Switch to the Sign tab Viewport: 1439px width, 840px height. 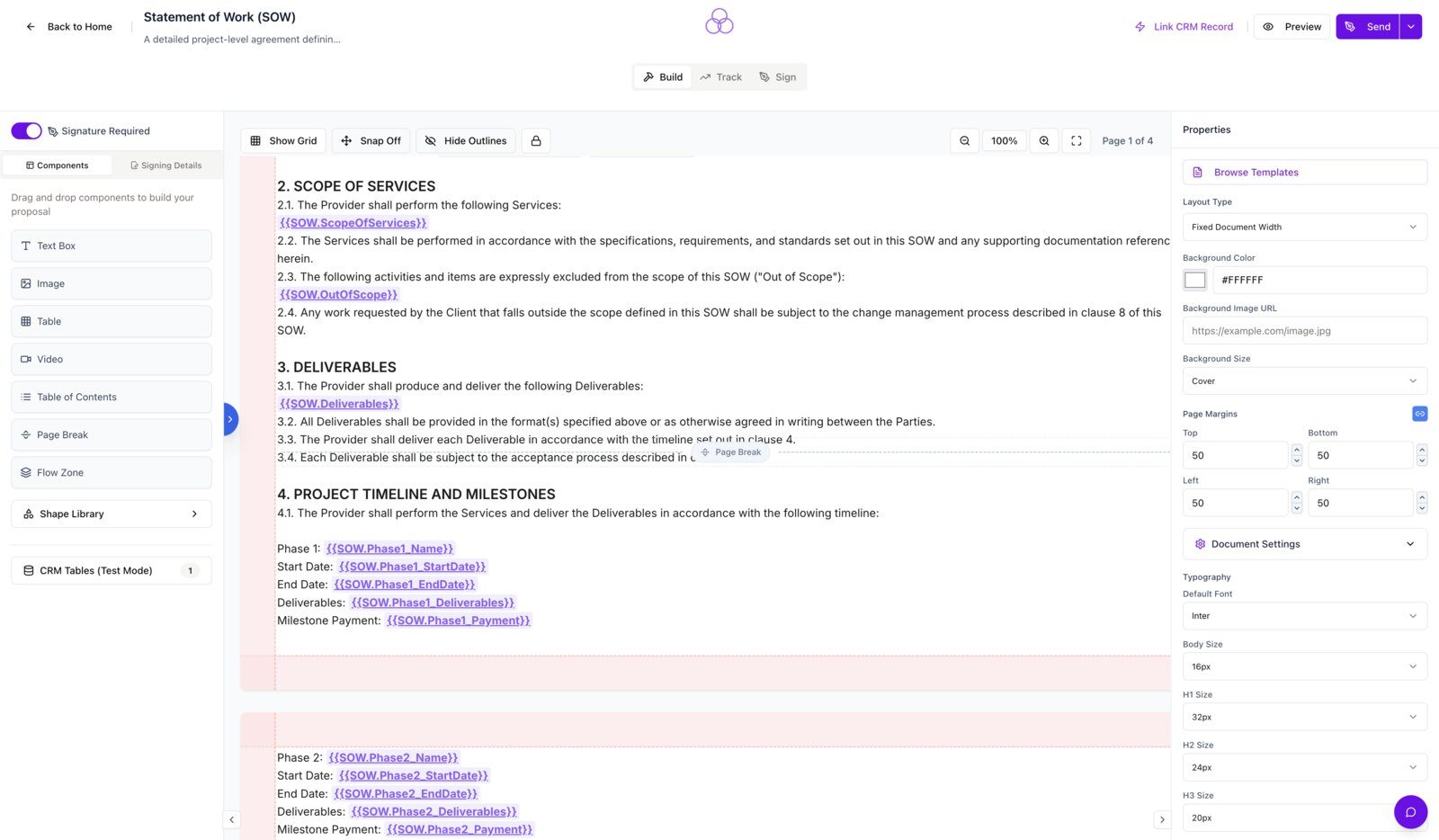777,77
